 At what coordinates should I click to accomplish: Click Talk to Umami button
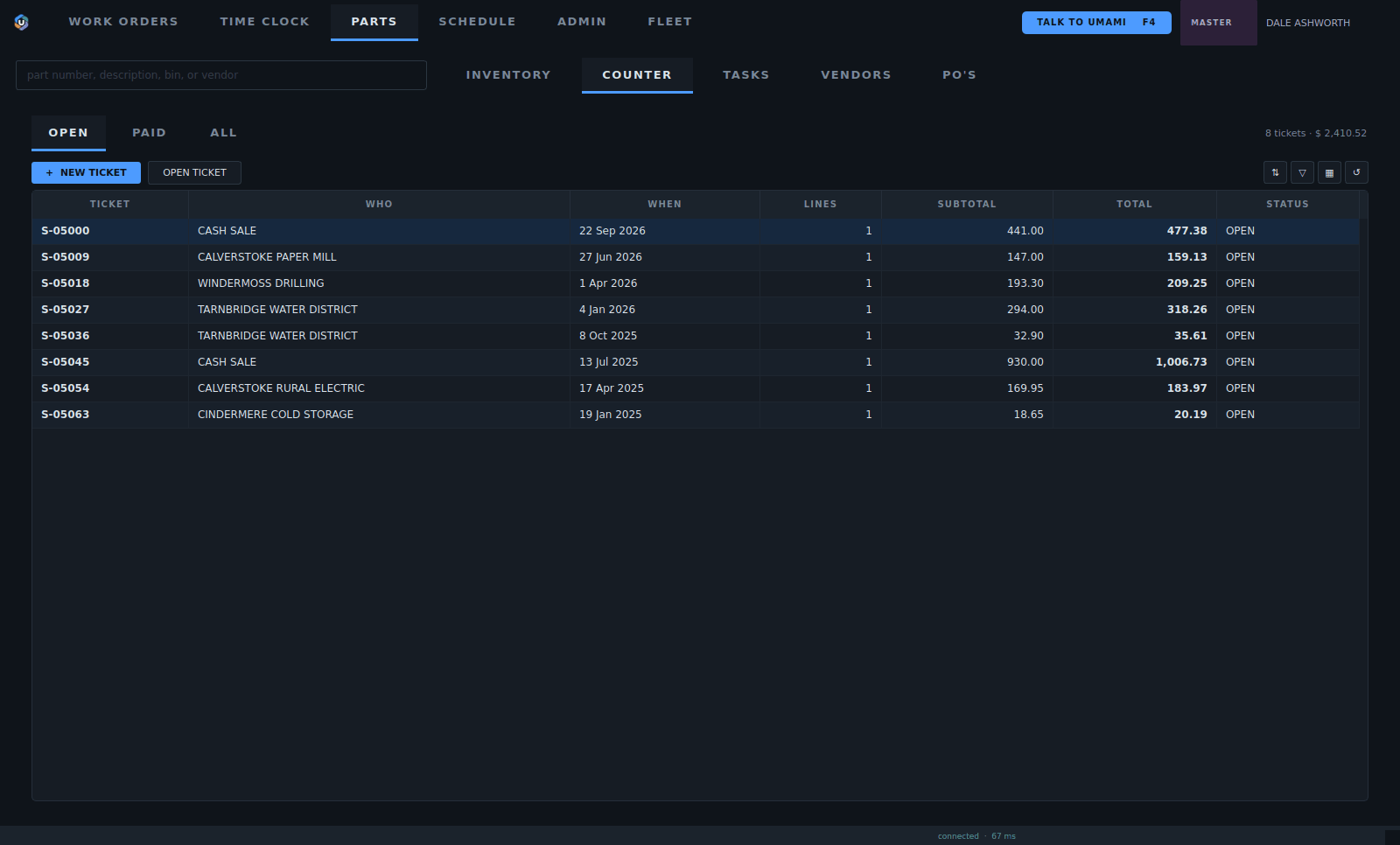pyautogui.click(x=1096, y=23)
